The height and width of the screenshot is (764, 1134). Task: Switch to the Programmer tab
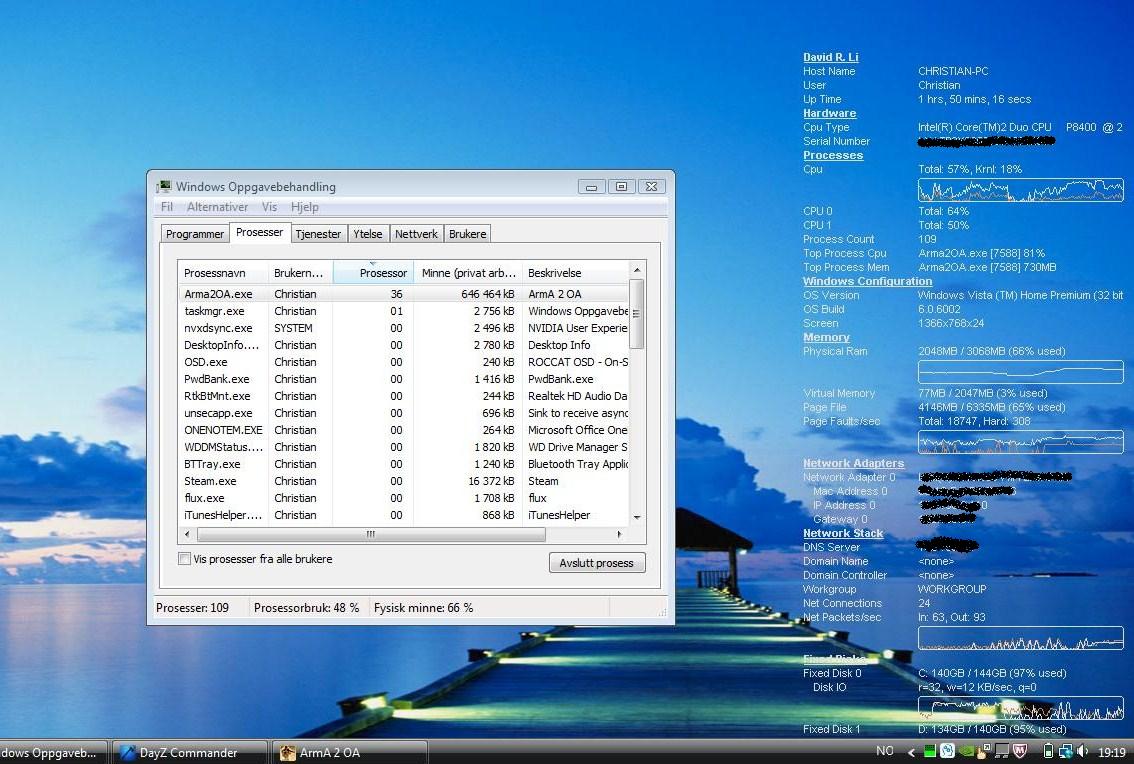pyautogui.click(x=195, y=234)
